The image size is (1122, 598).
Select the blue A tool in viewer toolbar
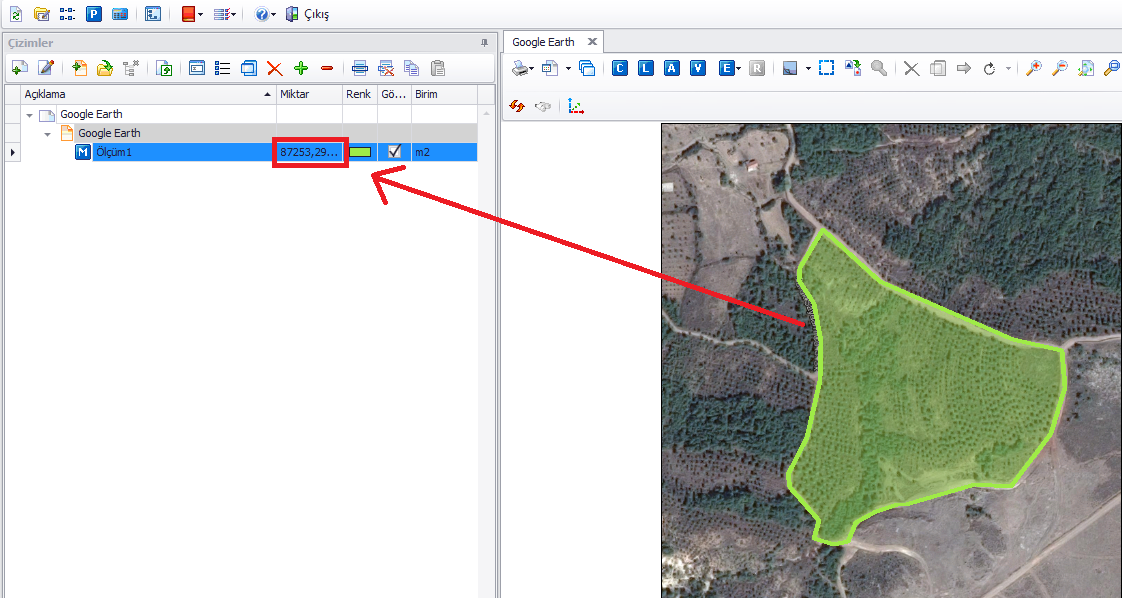tap(672, 68)
